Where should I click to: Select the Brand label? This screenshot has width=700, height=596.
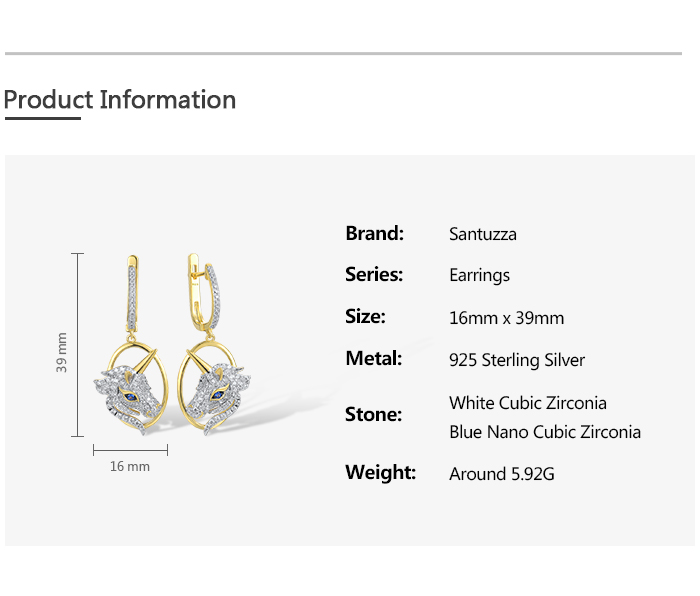[x=374, y=233]
